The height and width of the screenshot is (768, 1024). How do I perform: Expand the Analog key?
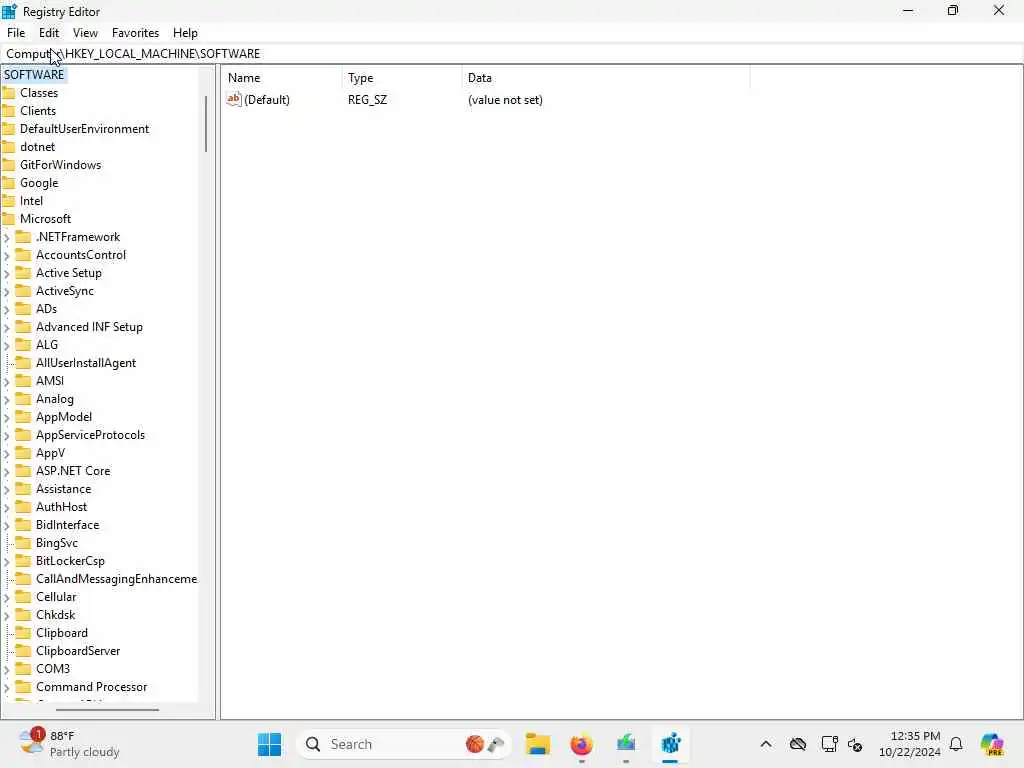[x=7, y=400]
